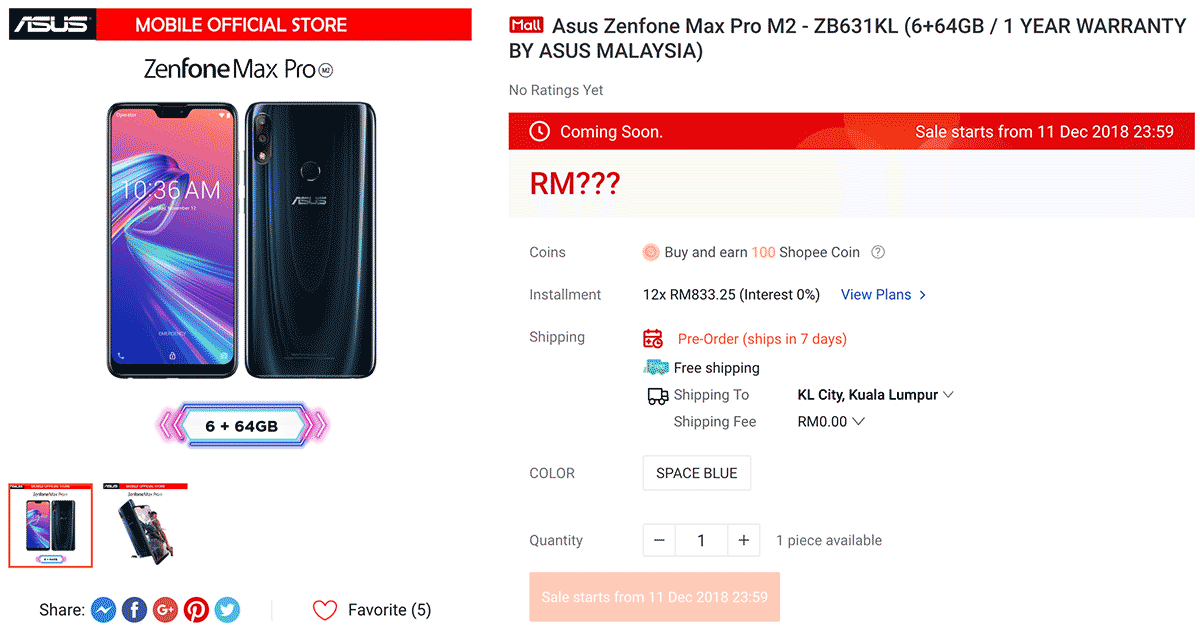Increase quantity with plus button
The height and width of the screenshot is (633, 1200).
[743, 540]
